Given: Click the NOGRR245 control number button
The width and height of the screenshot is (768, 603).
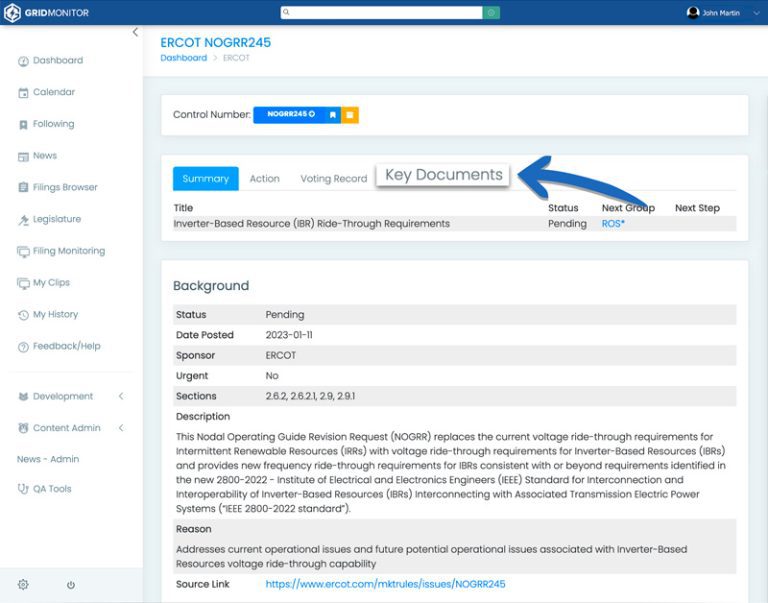Looking at the screenshot, I should (290, 115).
